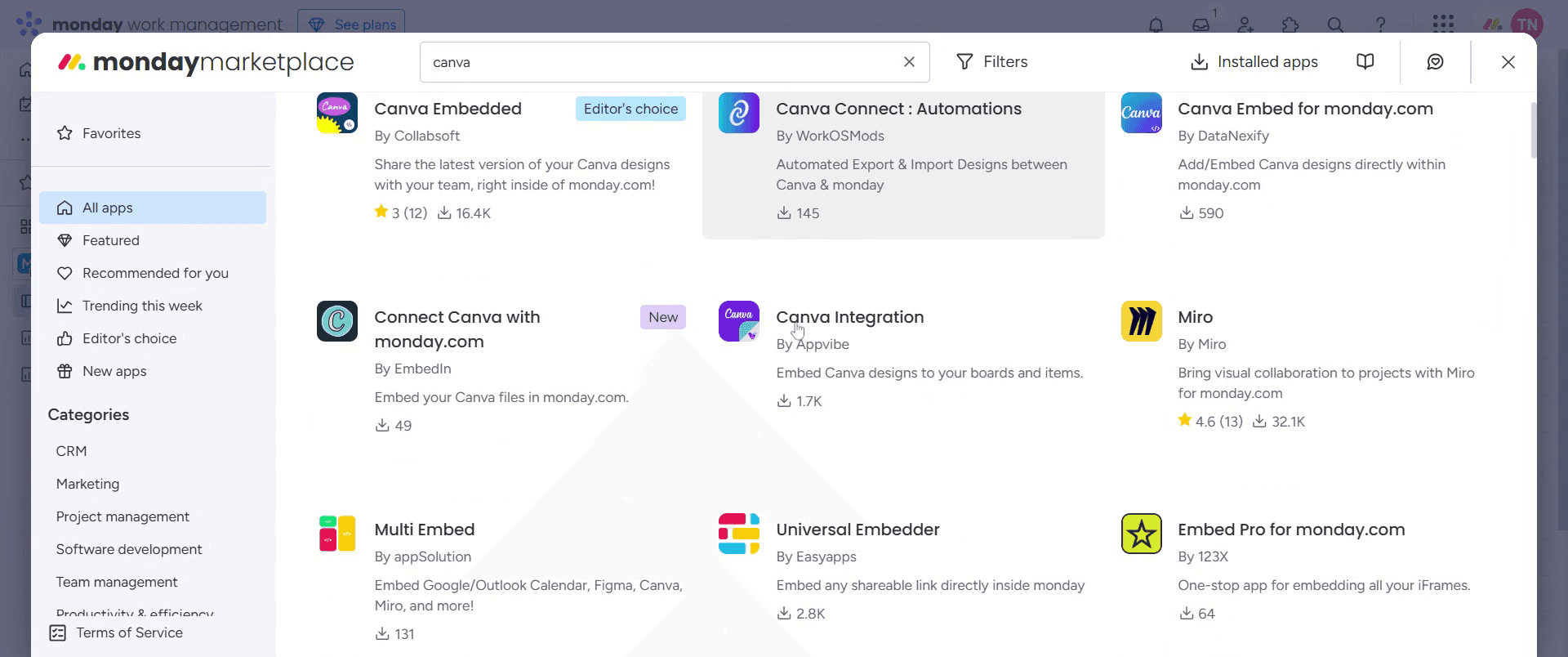This screenshot has height=657, width=1568.
Task: Open the marketplace feedback chat icon
Action: [x=1435, y=62]
